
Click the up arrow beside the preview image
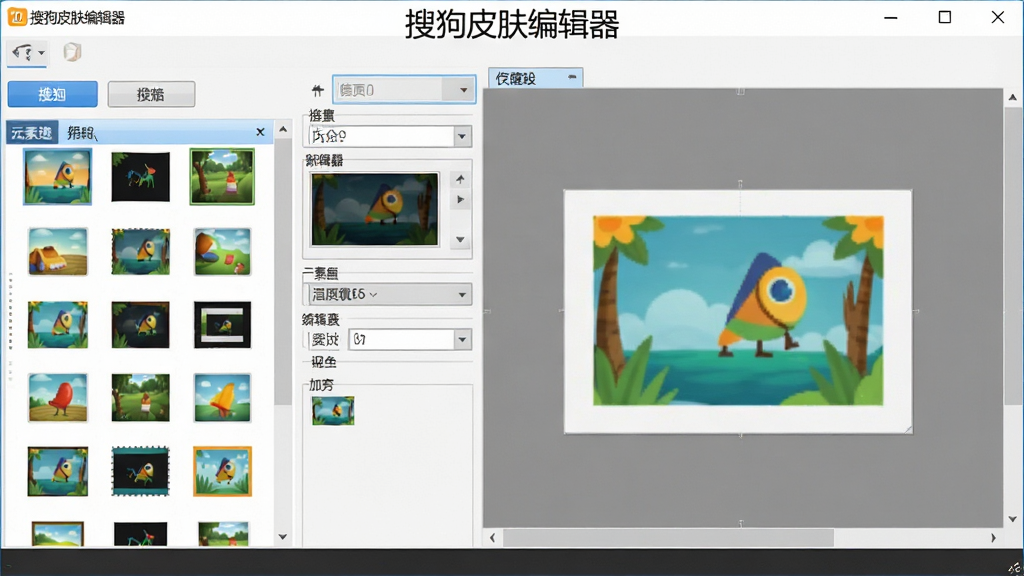[x=460, y=179]
